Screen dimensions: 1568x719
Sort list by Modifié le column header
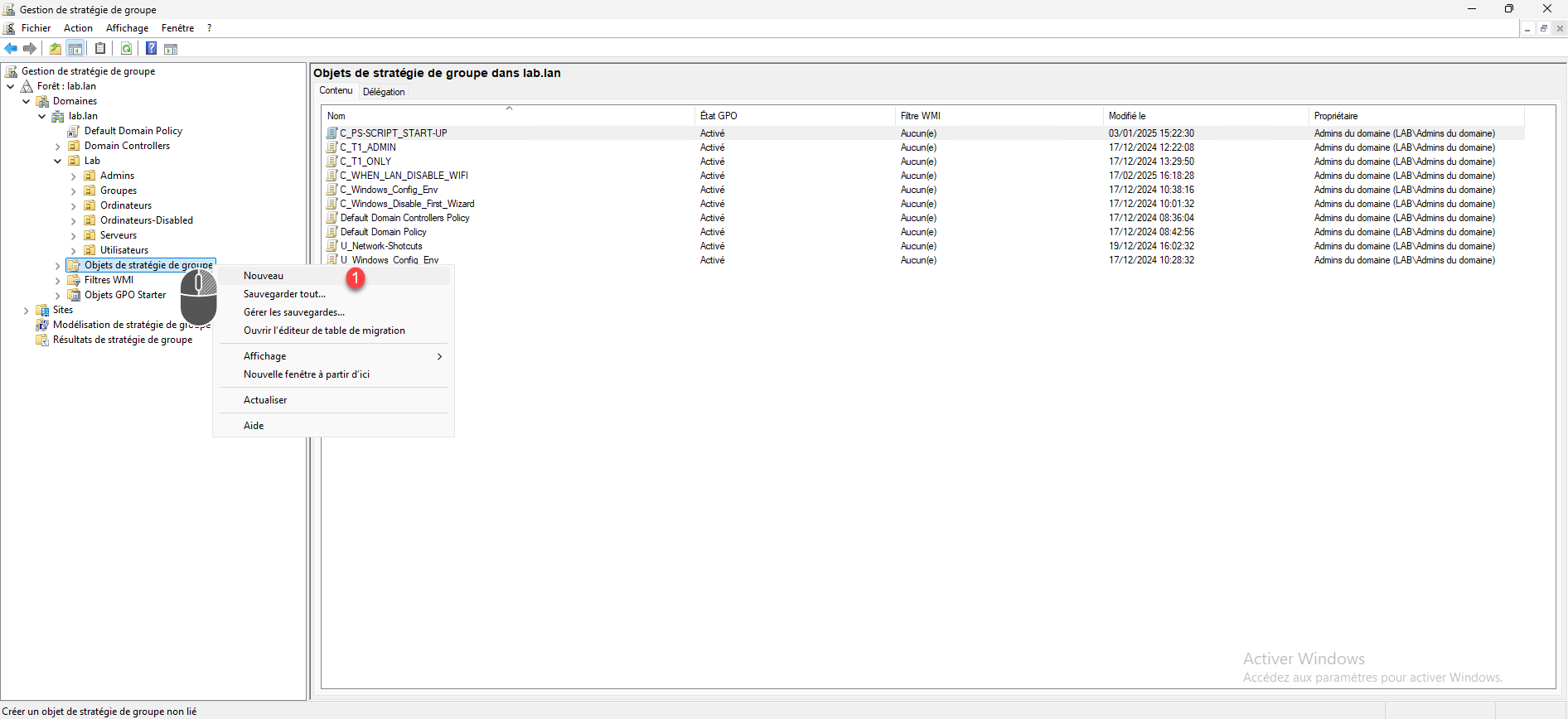click(x=1127, y=116)
